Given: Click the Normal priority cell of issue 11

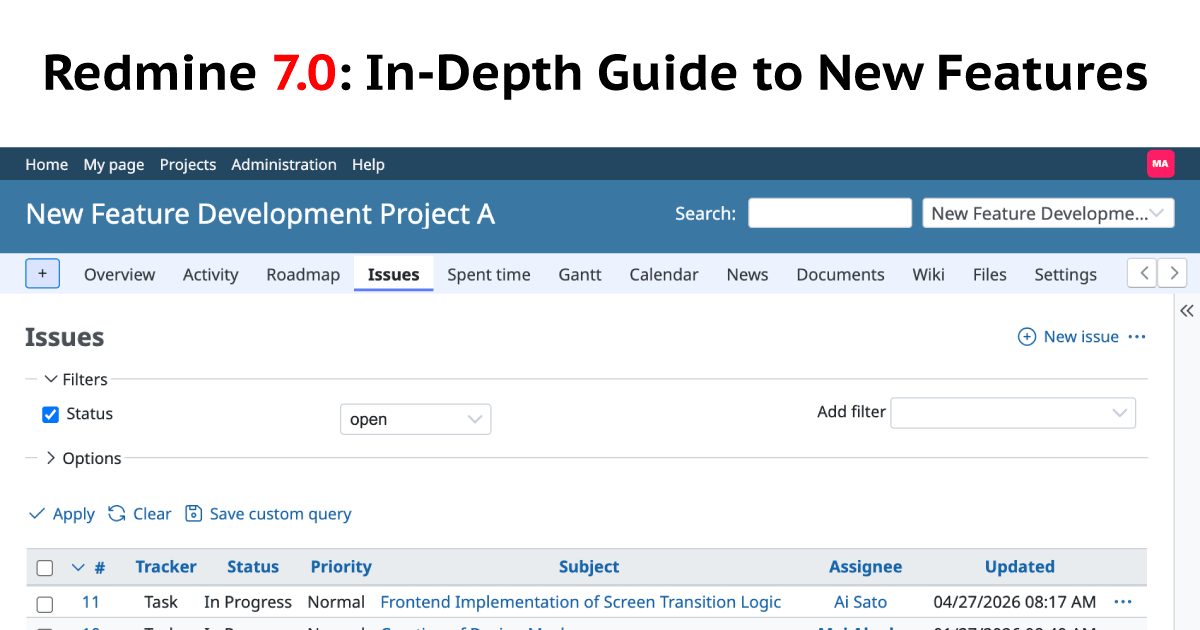Looking at the screenshot, I should 336,602.
